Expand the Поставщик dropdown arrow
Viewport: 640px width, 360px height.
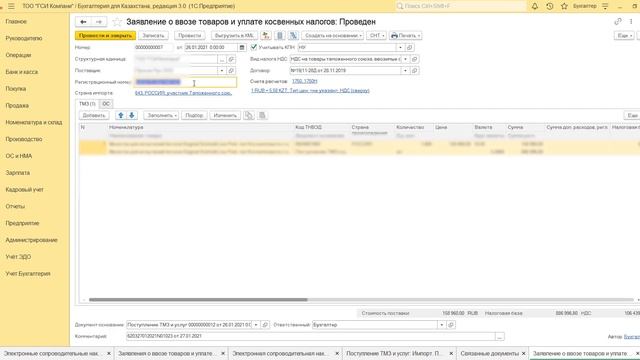point(222,71)
